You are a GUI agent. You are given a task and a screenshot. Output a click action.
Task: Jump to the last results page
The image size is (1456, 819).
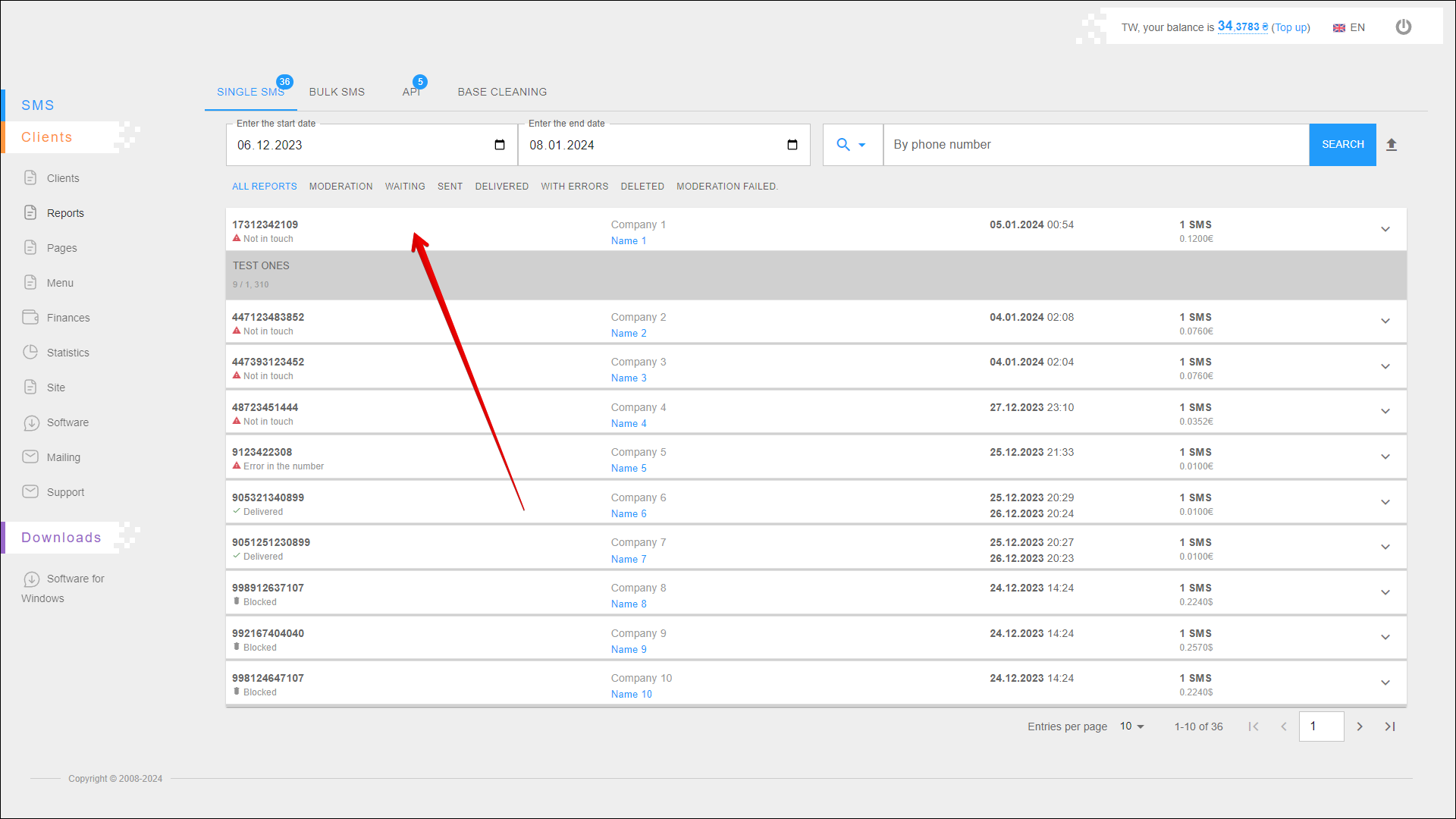[x=1390, y=726]
